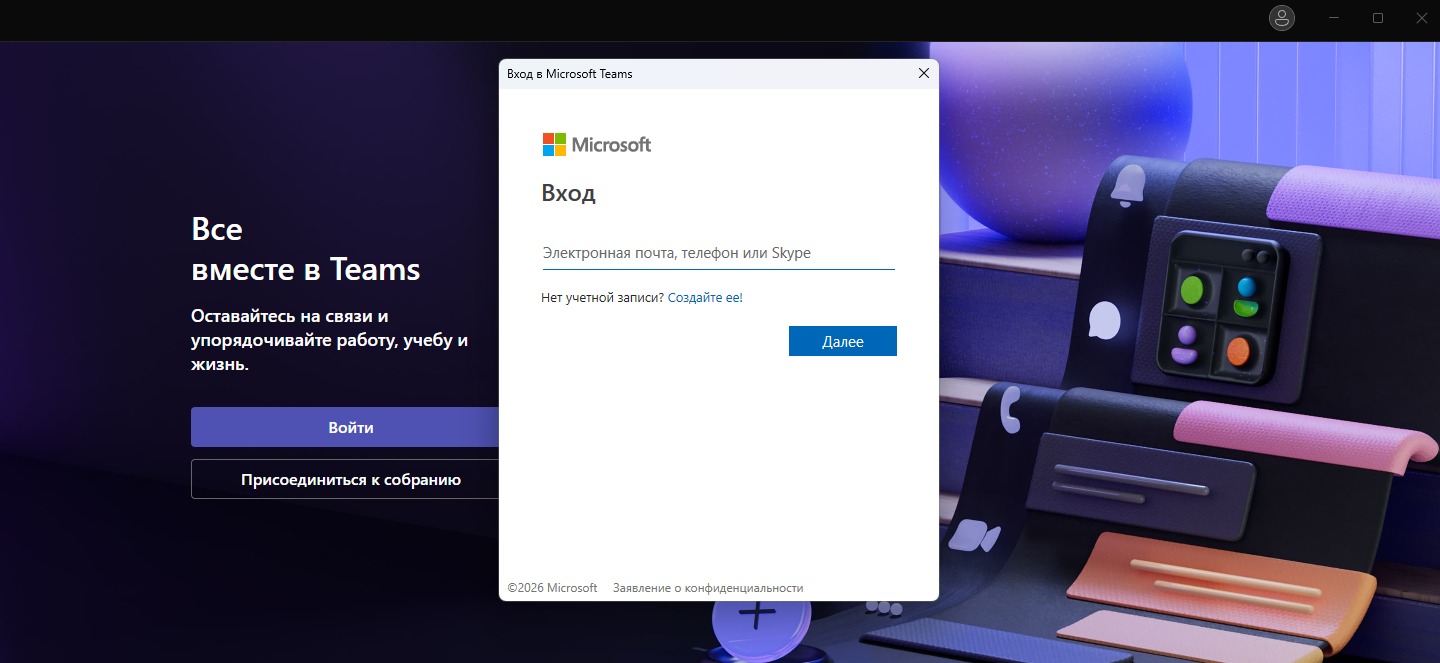Click '©2026 Microsoft' footer text
This screenshot has width=1440, height=663.
(x=552, y=588)
